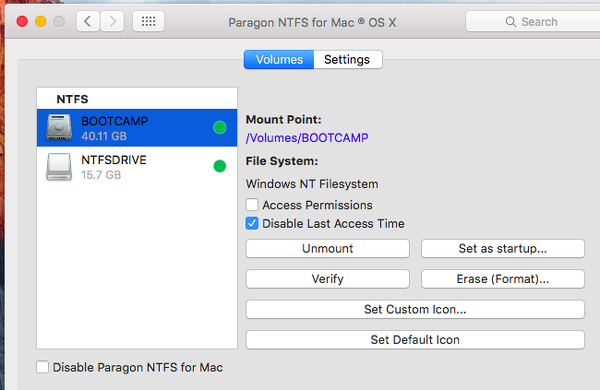Image resolution: width=600 pixels, height=390 pixels.
Task: Select the NTFSDRIVE volume row
Action: 137,166
